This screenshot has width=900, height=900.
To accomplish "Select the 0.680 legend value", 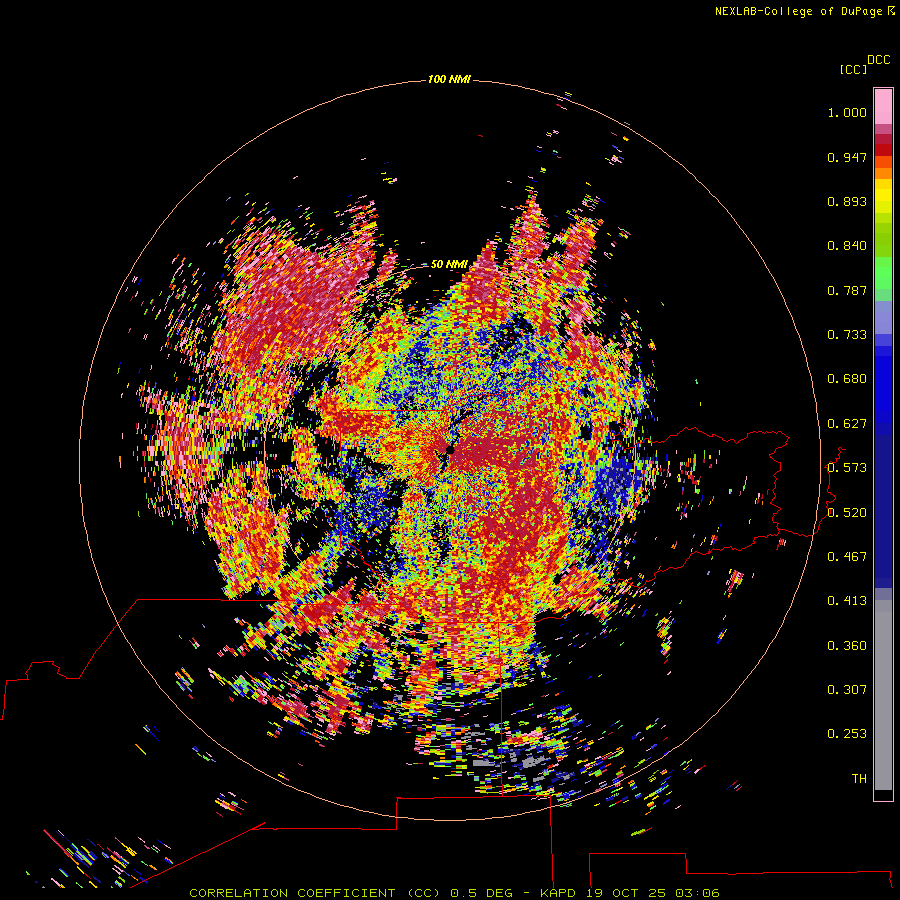I will tap(847, 379).
